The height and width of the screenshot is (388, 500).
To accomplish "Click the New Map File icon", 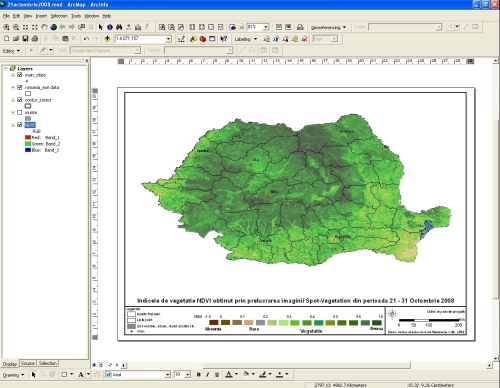I will (6, 39).
